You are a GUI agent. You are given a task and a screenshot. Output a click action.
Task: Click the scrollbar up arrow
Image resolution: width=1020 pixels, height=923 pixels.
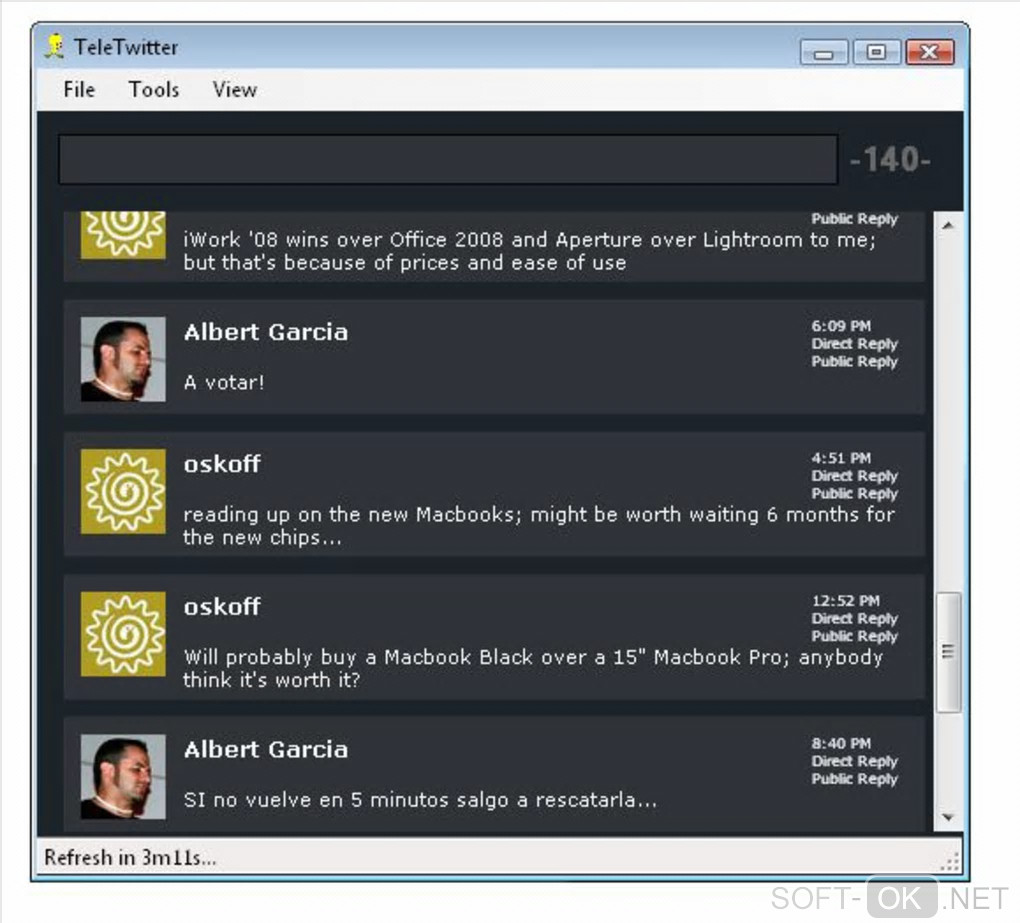tap(948, 225)
